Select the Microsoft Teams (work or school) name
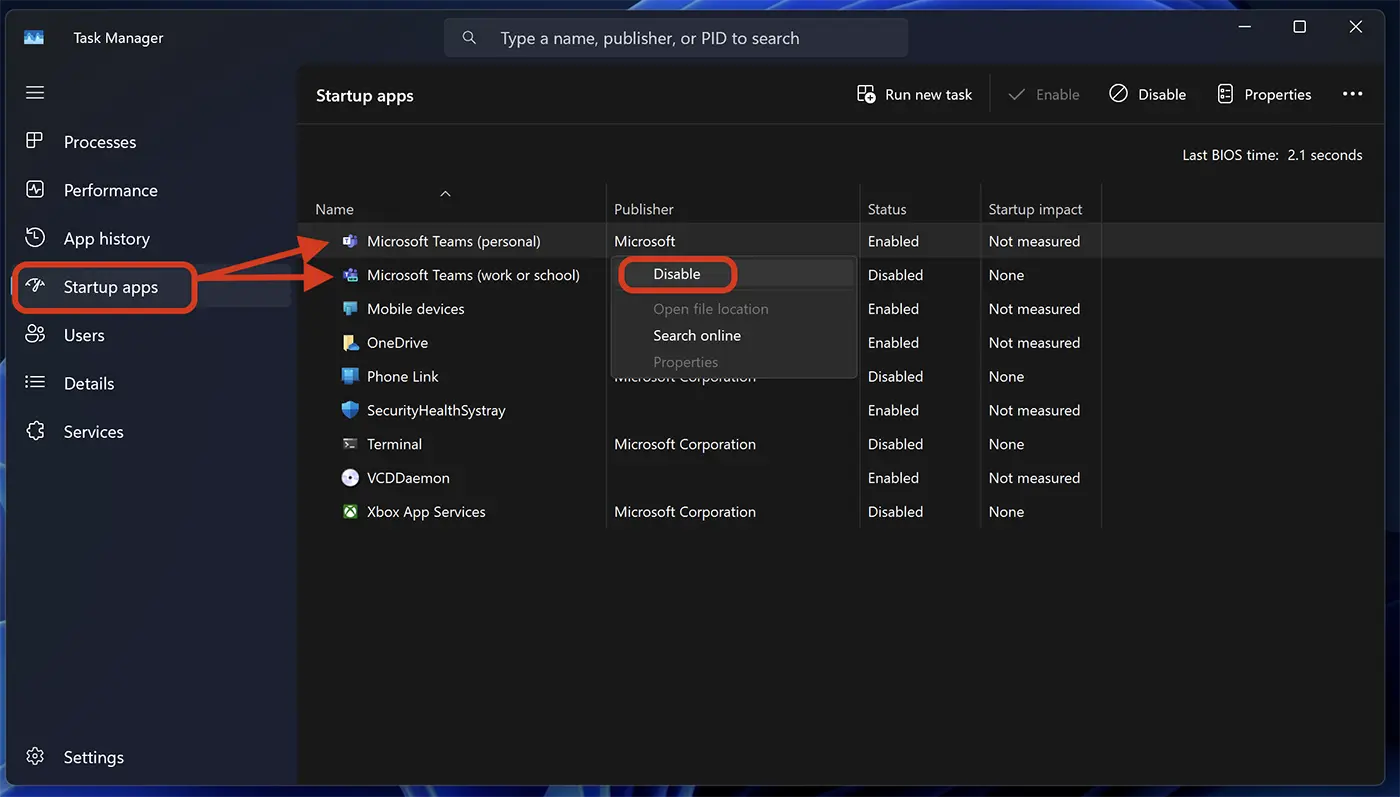 473,275
